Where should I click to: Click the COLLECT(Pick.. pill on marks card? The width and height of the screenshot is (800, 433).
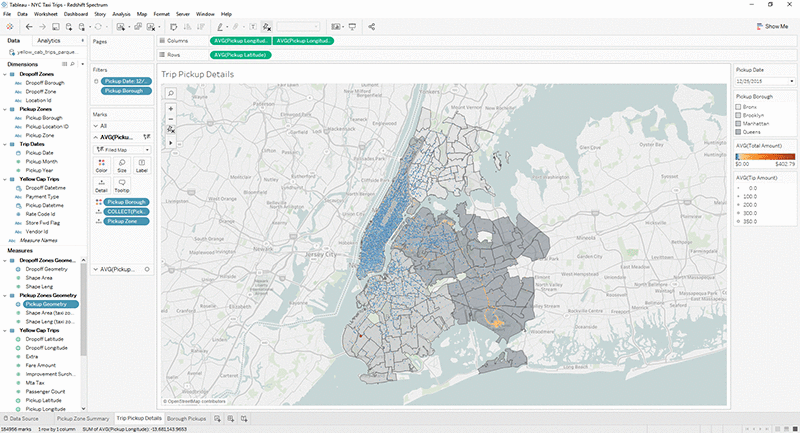click(x=127, y=212)
